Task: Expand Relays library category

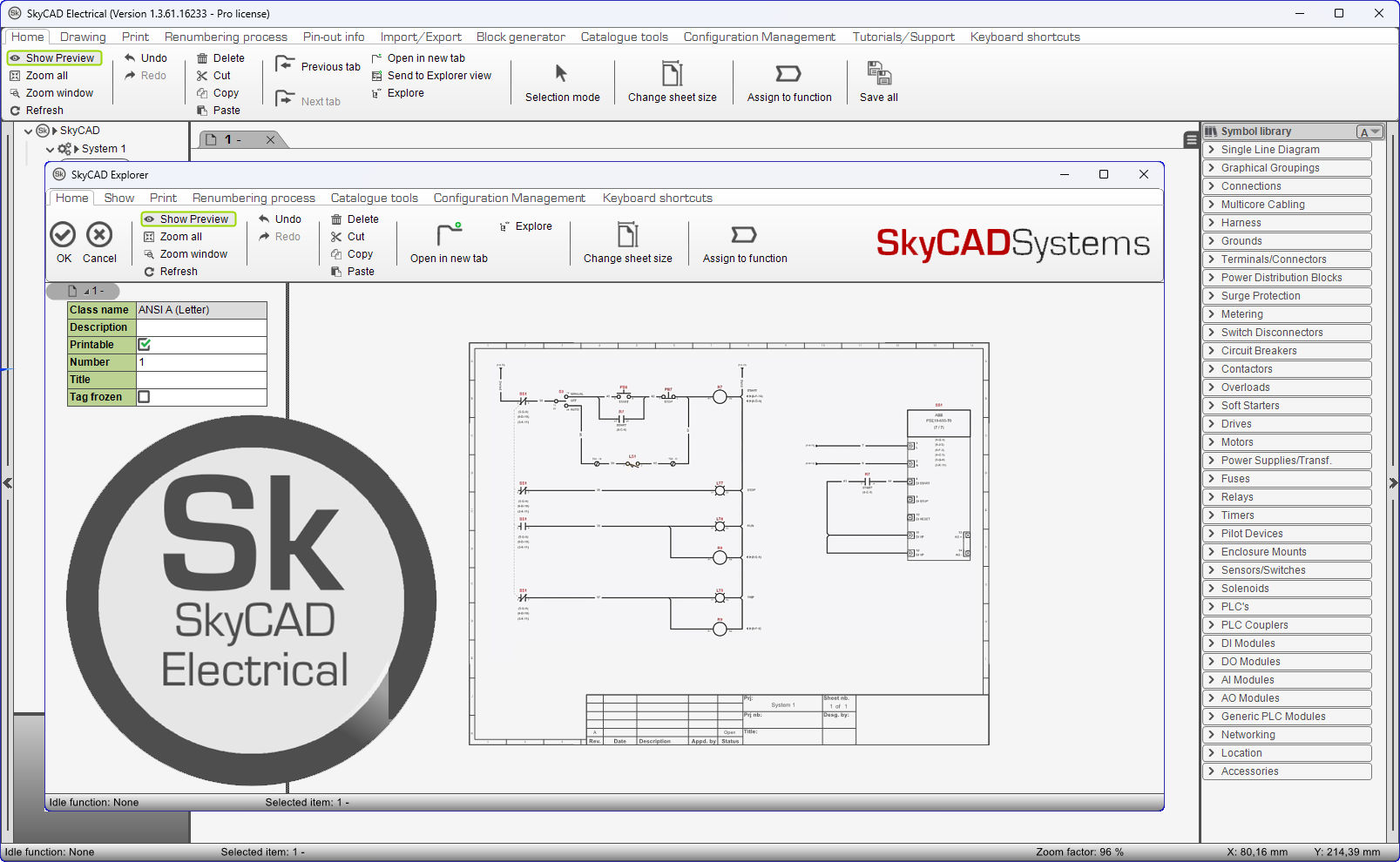Action: (1212, 497)
